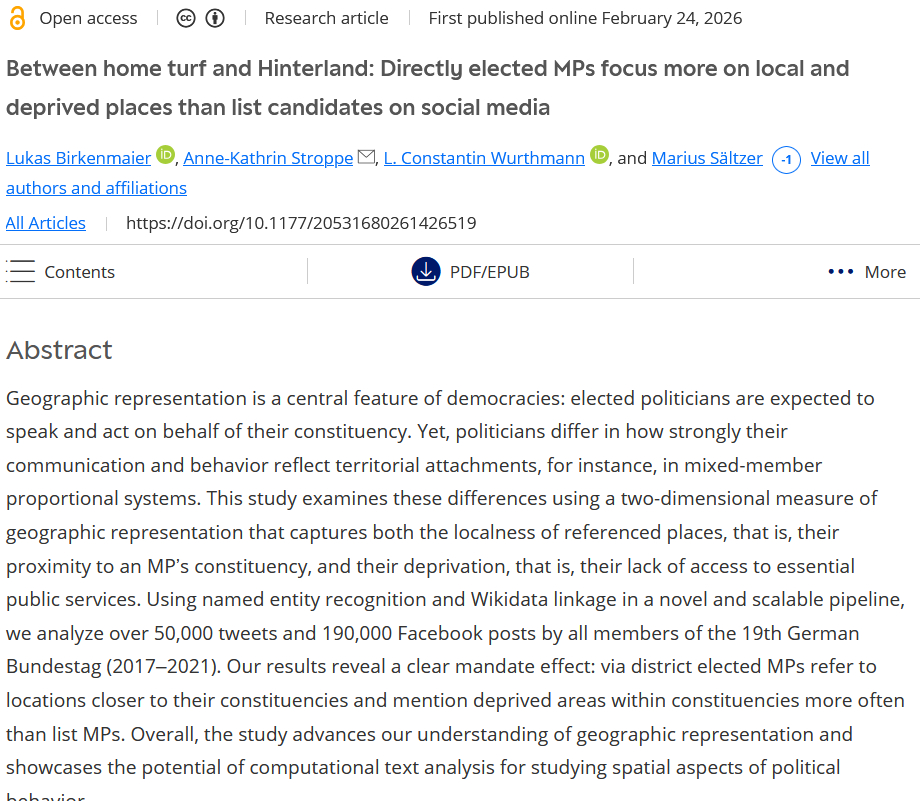Expand View all authors and affiliations
The image size is (920, 801).
click(x=839, y=158)
